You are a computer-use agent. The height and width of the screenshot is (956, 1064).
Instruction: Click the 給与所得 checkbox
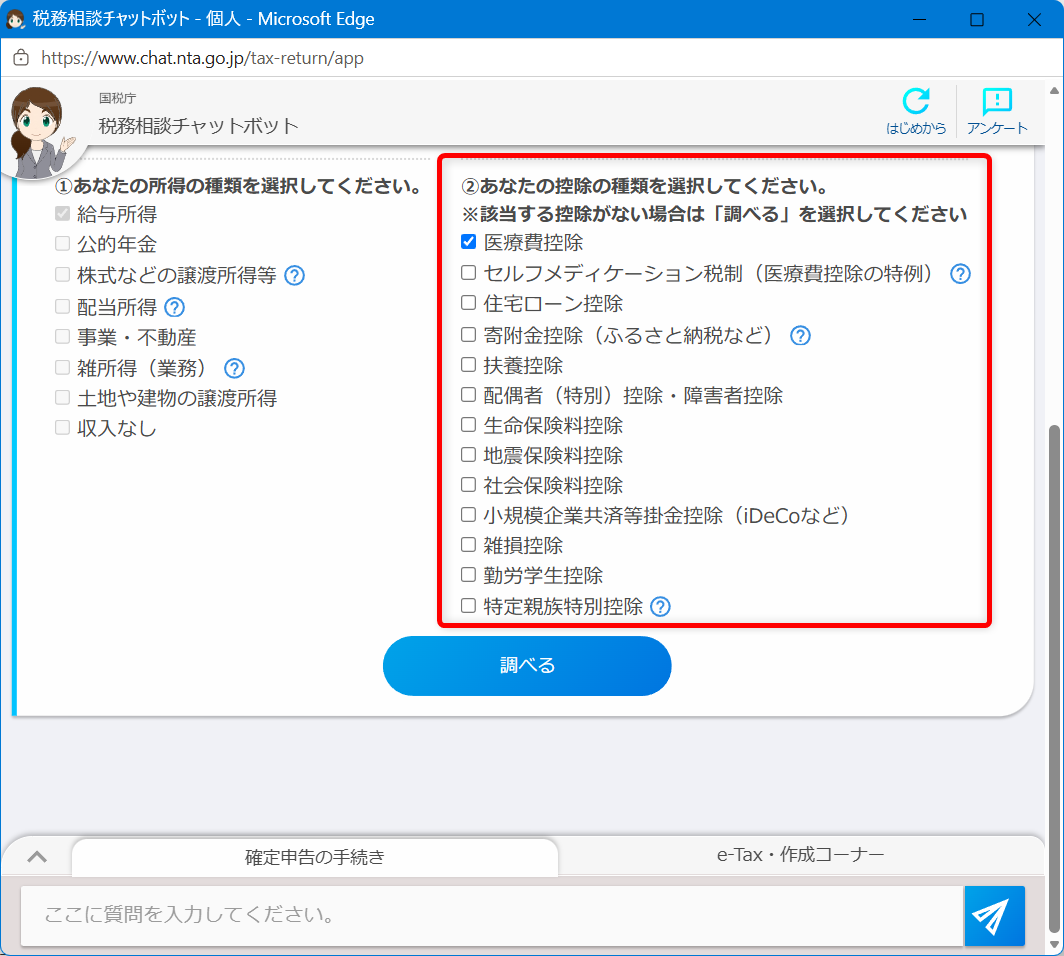(x=62, y=214)
